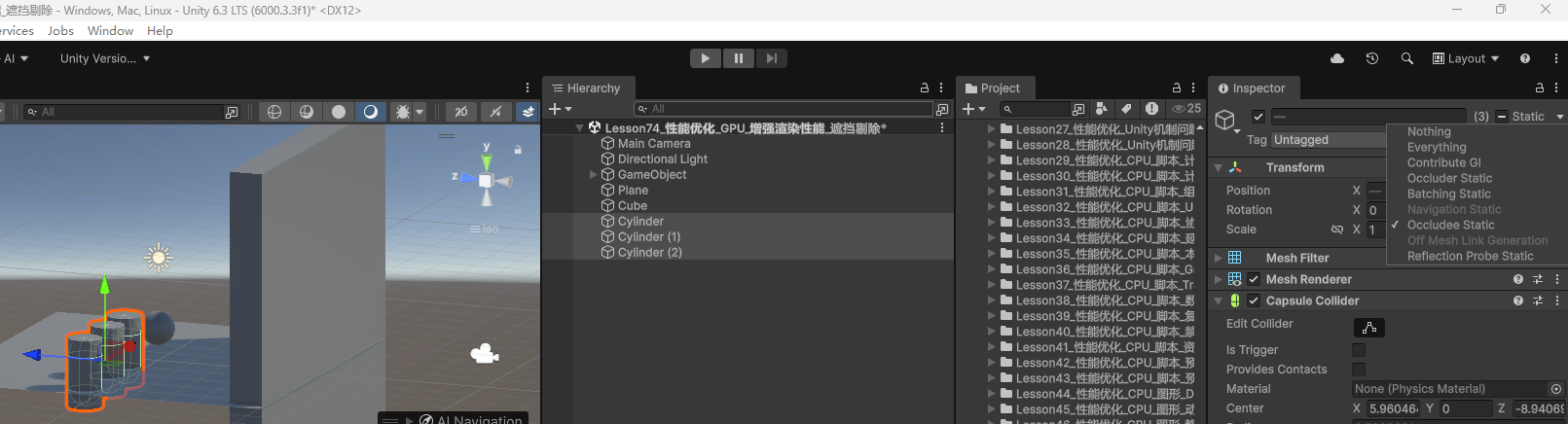Select Cylinder (1) in Hierarchy

click(x=648, y=237)
